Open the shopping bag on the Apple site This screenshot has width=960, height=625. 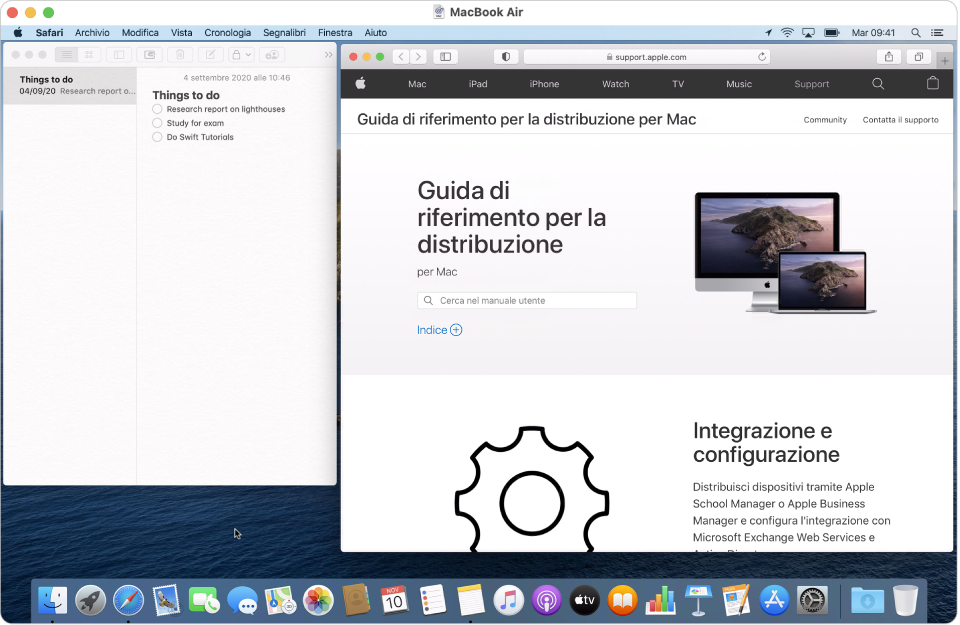coord(932,83)
